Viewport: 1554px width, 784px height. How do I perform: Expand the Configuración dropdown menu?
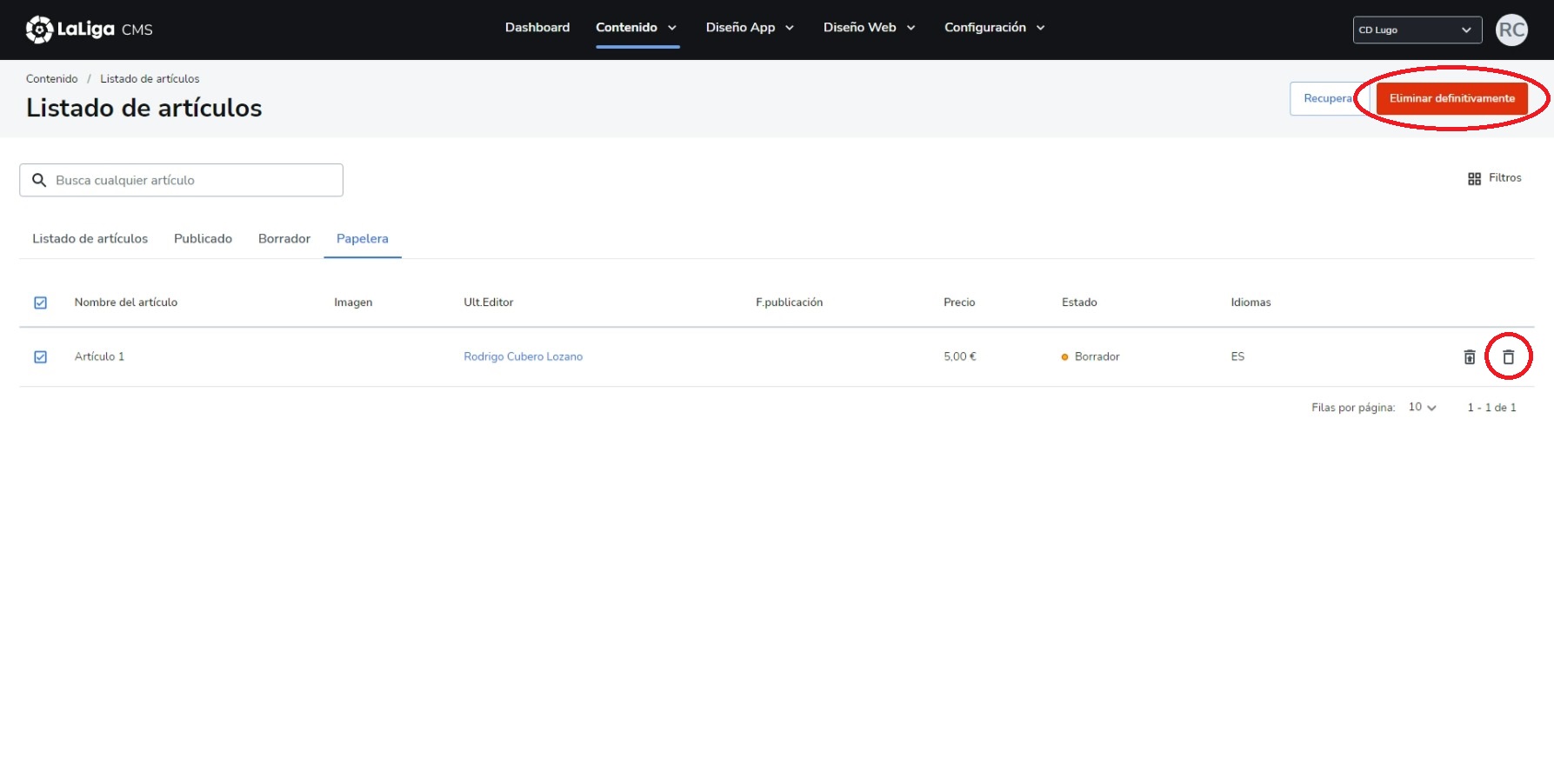point(994,28)
